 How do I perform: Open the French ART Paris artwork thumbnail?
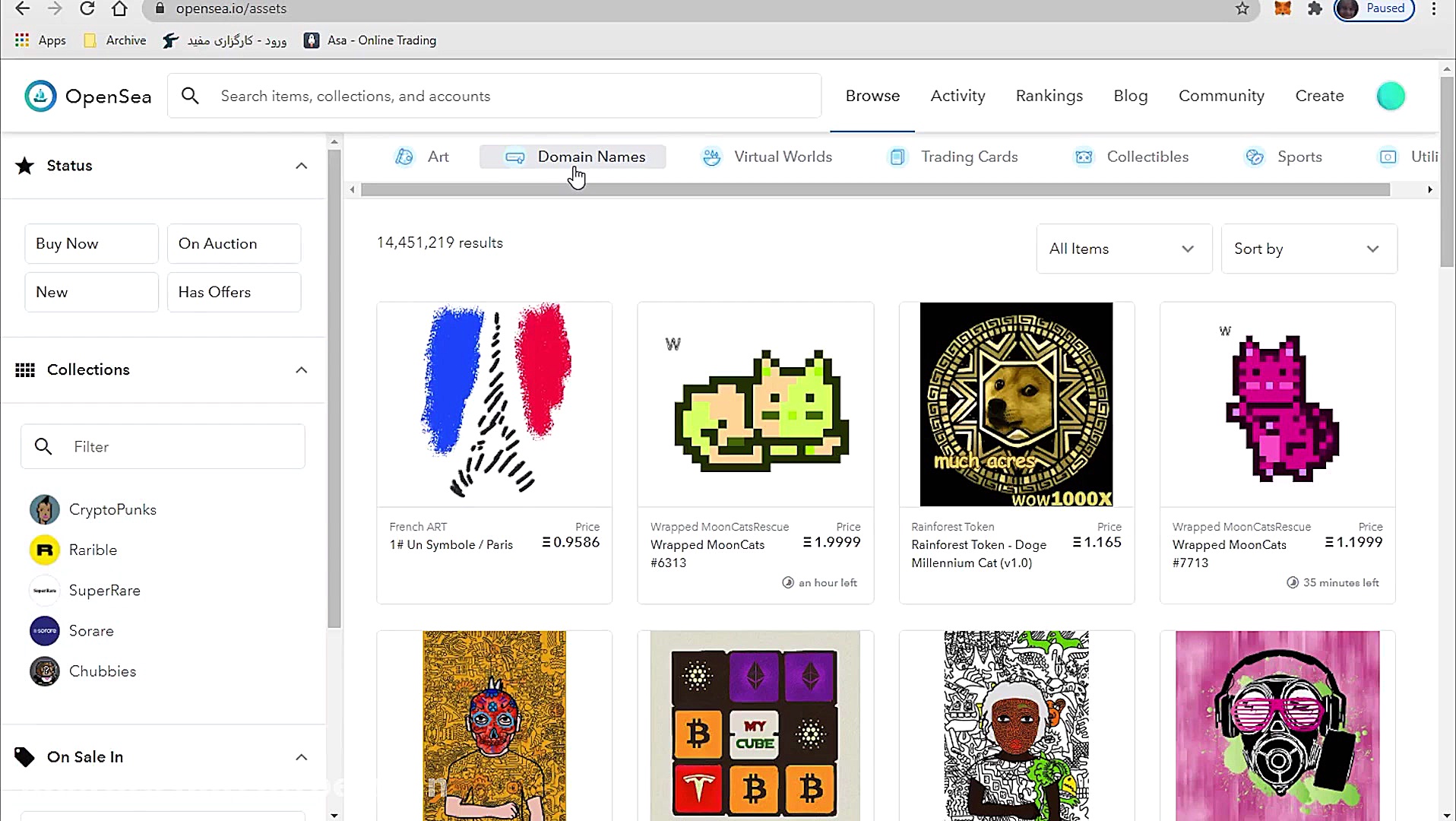(495, 404)
